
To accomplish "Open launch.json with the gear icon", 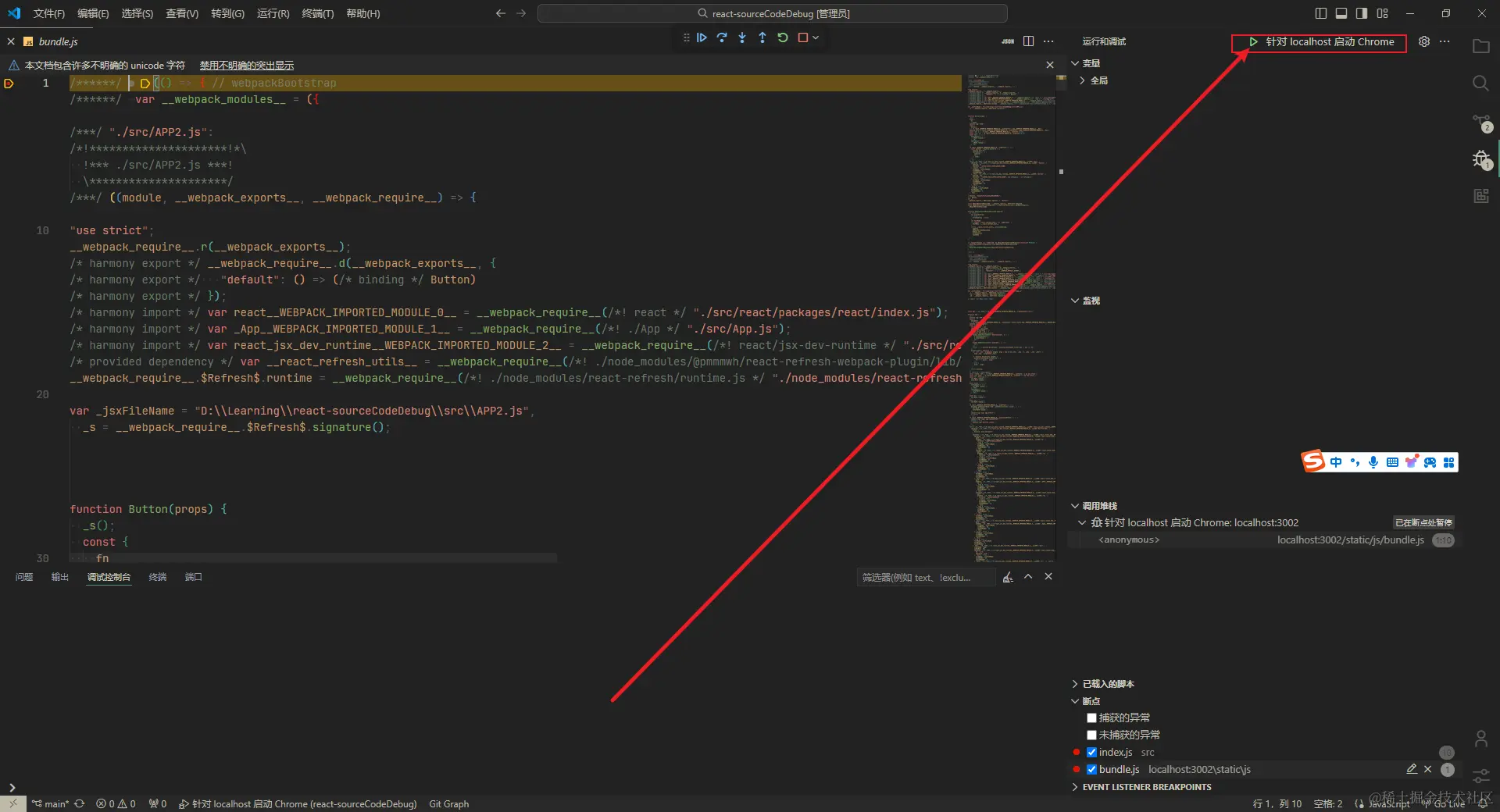I will click(1424, 41).
